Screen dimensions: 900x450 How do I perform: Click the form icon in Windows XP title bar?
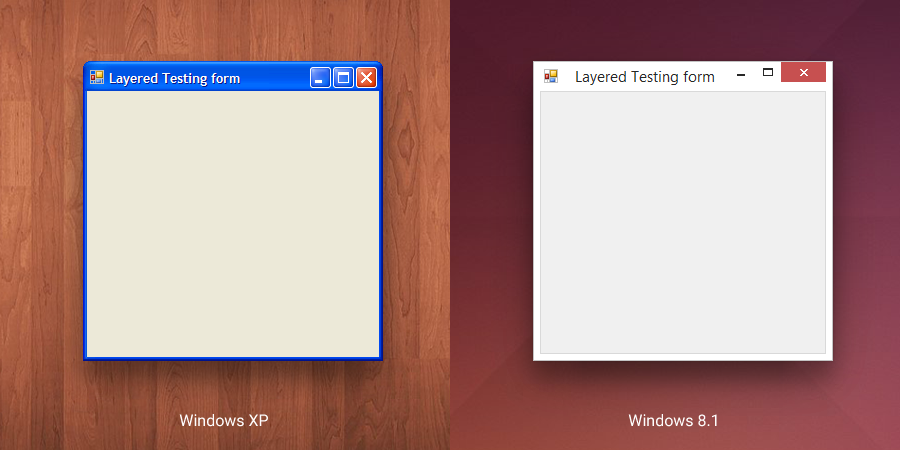click(97, 77)
